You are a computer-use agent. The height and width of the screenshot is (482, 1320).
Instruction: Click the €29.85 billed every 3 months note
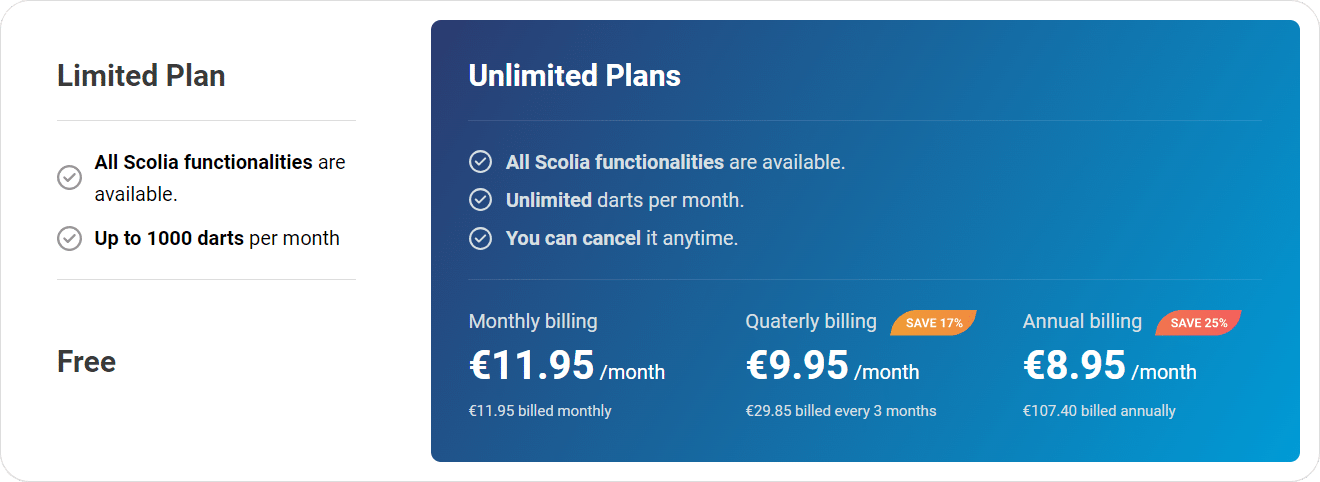pos(841,411)
